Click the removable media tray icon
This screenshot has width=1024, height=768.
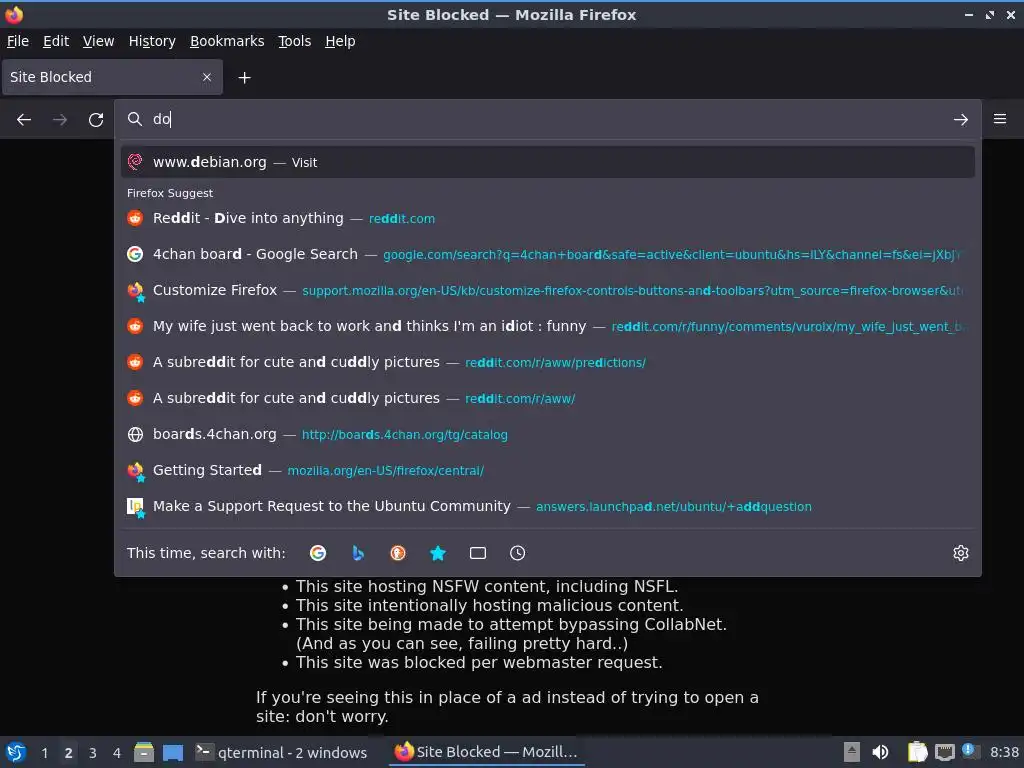(852, 752)
